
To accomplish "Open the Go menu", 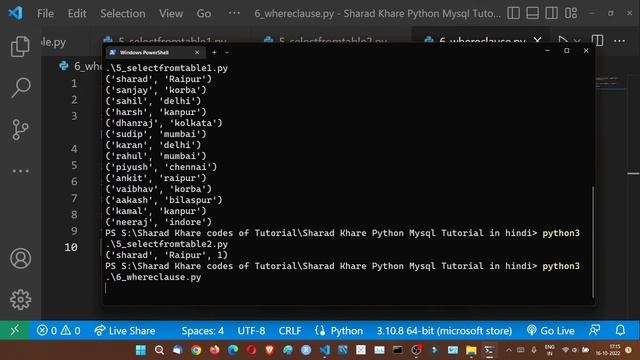I will [x=204, y=13].
